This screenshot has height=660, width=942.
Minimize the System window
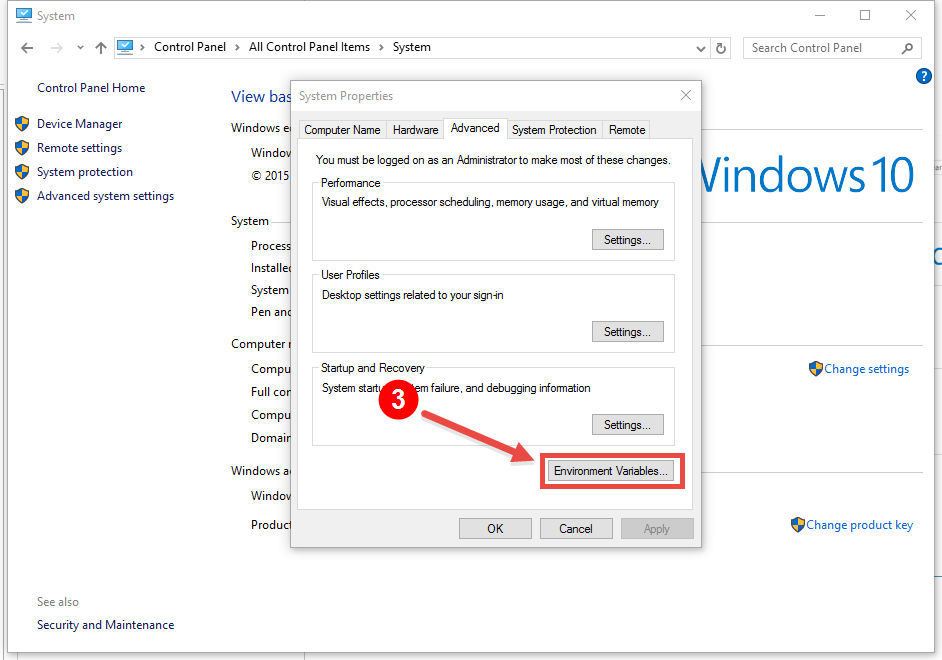click(820, 16)
